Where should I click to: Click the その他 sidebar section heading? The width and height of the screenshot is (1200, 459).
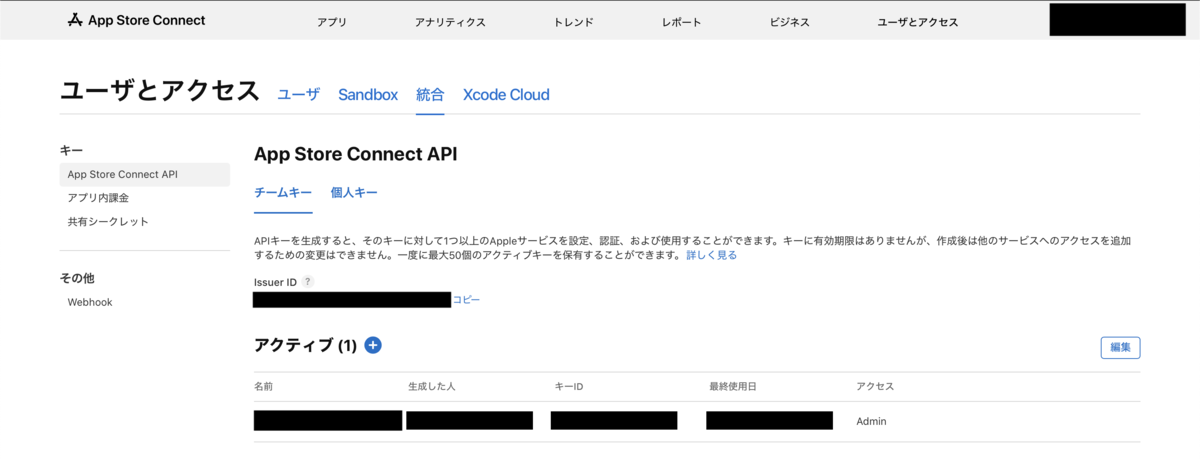[78, 278]
